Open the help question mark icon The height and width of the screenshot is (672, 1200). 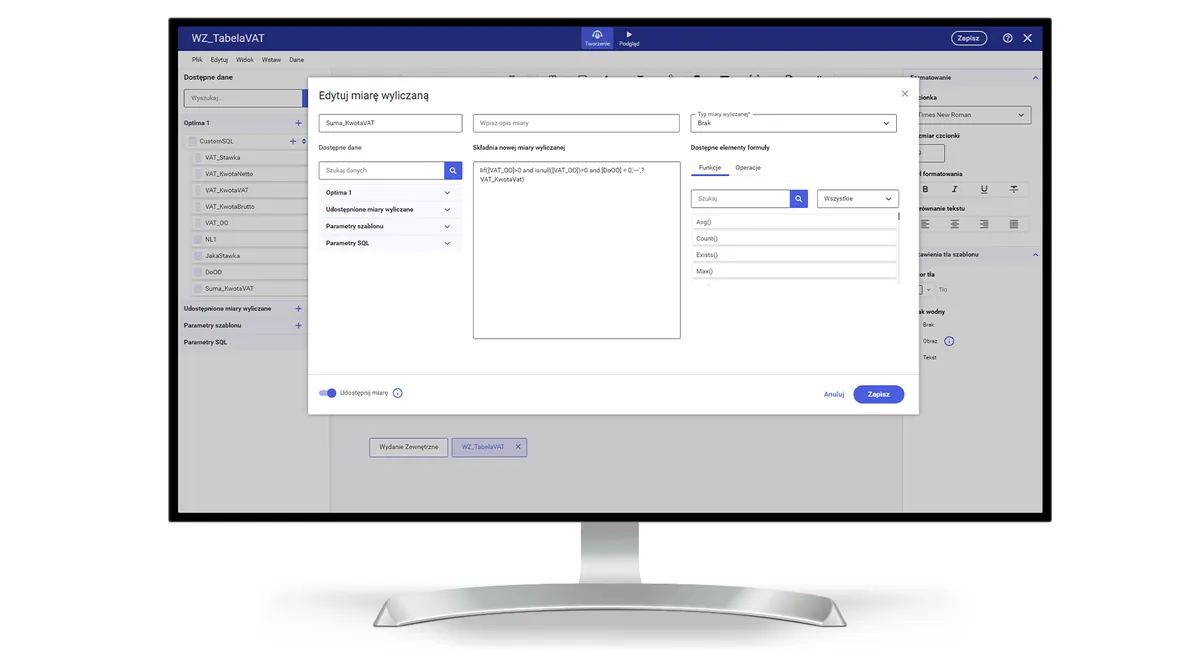pos(1007,38)
